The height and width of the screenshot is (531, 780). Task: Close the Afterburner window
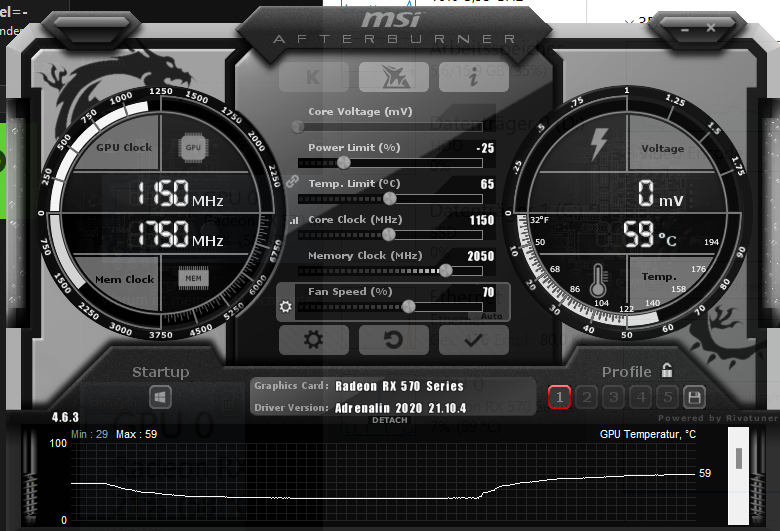pyautogui.click(x=711, y=28)
